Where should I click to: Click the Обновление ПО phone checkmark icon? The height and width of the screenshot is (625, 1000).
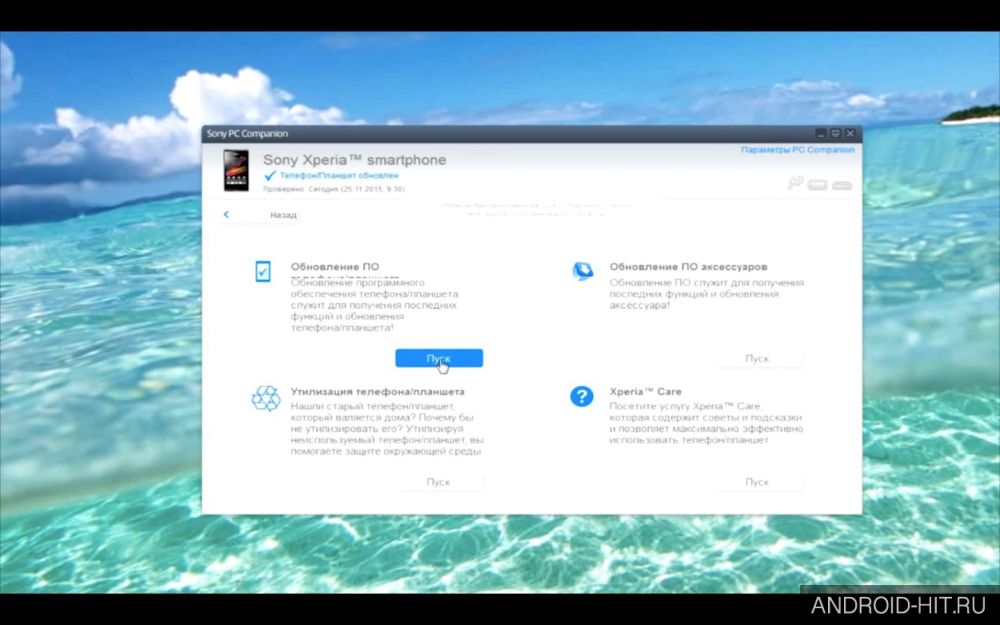point(263,271)
